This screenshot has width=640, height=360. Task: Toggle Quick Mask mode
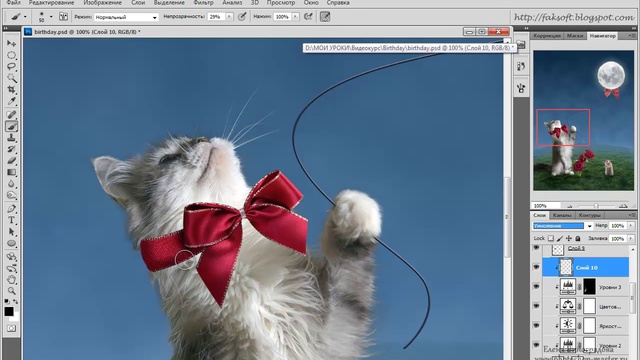(x=11, y=329)
